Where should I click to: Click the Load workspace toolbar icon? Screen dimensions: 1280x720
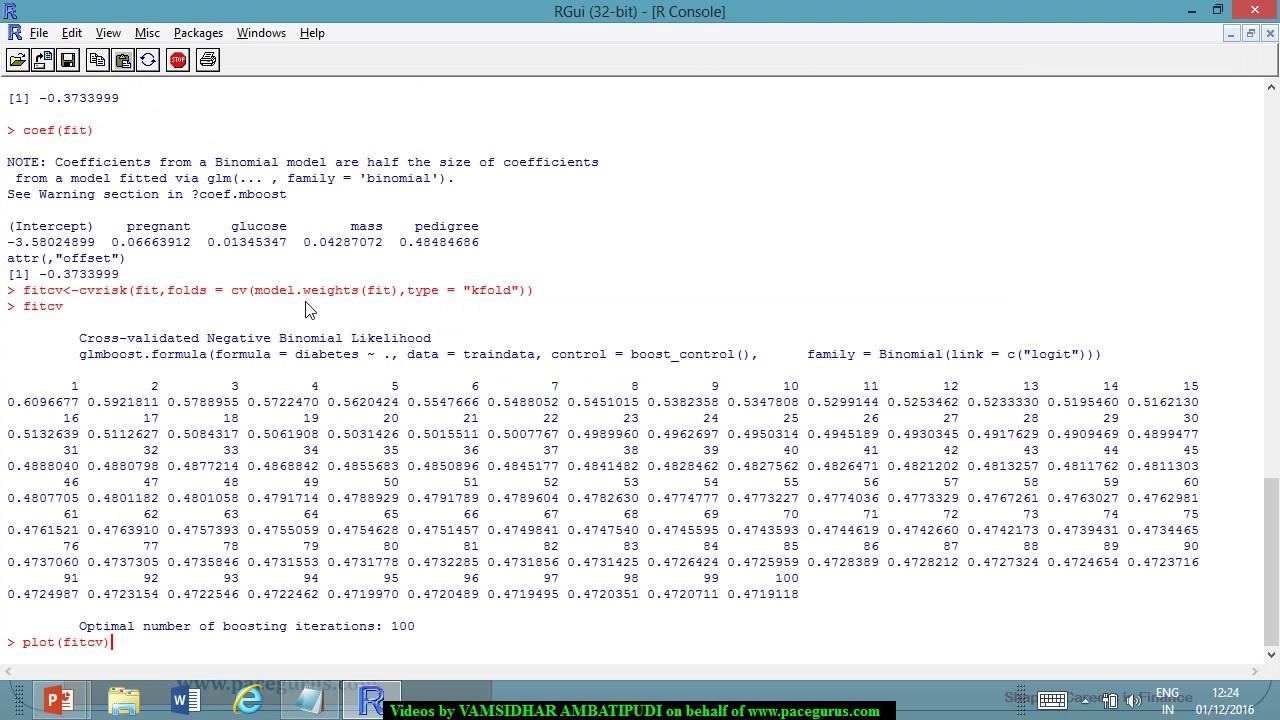tap(43, 60)
